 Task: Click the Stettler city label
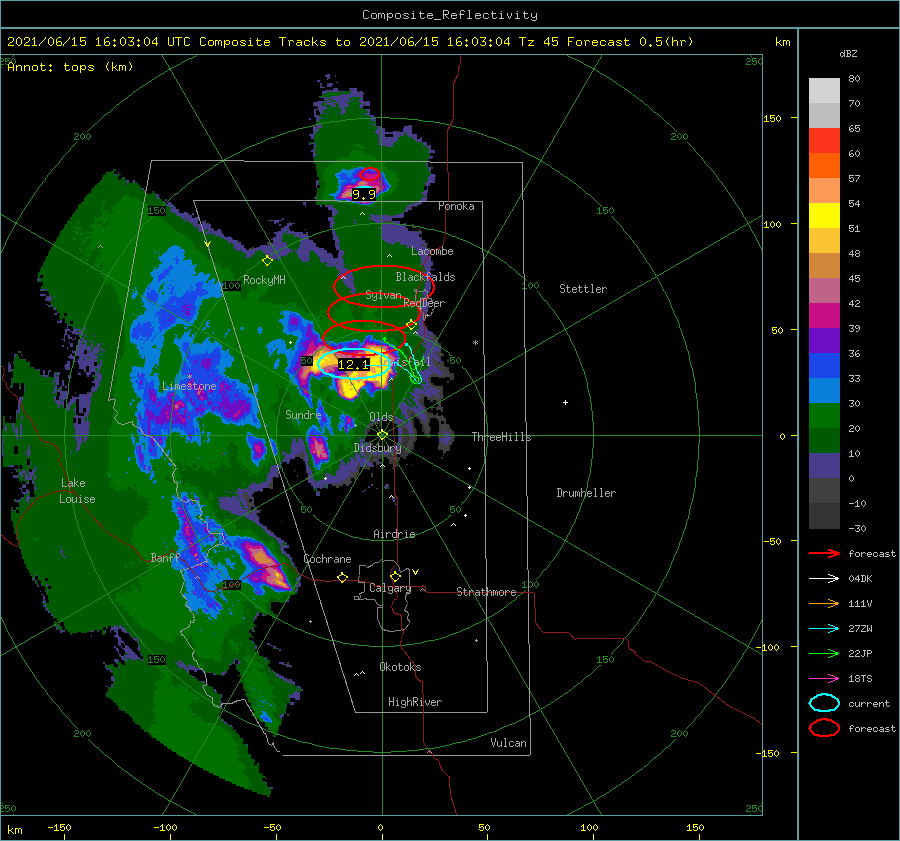tap(583, 289)
